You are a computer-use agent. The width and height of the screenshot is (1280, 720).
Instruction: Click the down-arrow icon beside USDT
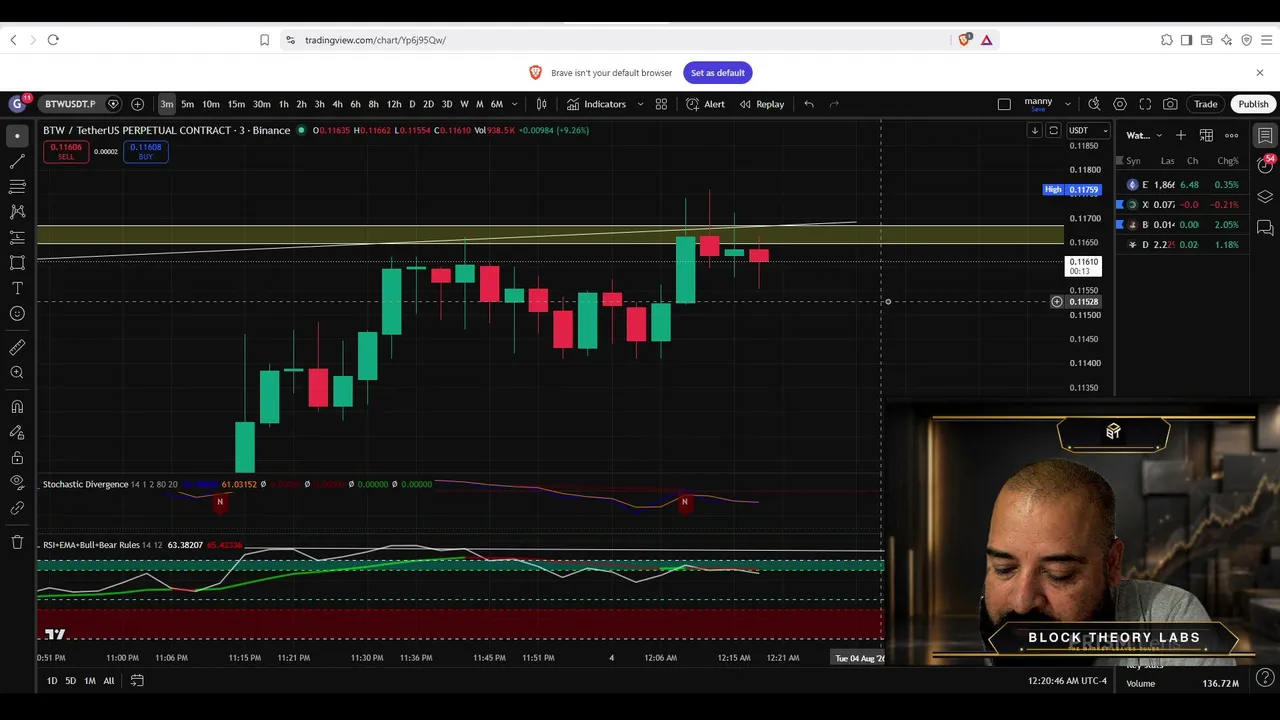[x=1035, y=130]
